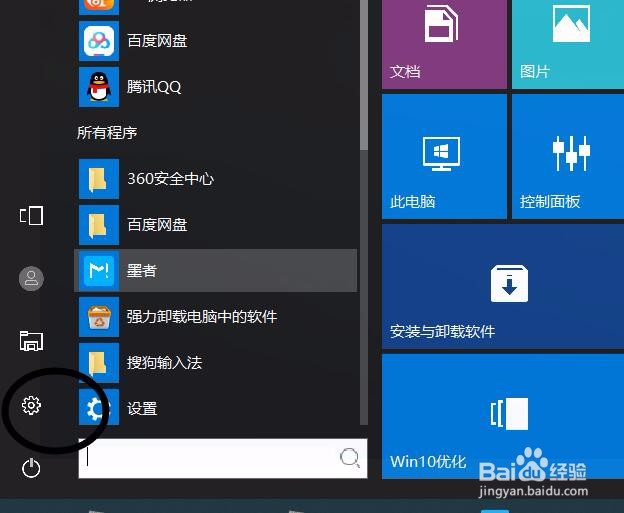Open the 此电脑 tile
Screen dimensions: 624x513
click(444, 156)
